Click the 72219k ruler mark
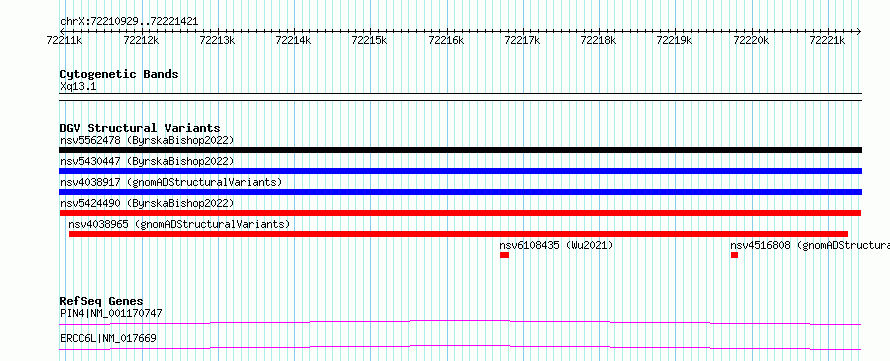 675,40
